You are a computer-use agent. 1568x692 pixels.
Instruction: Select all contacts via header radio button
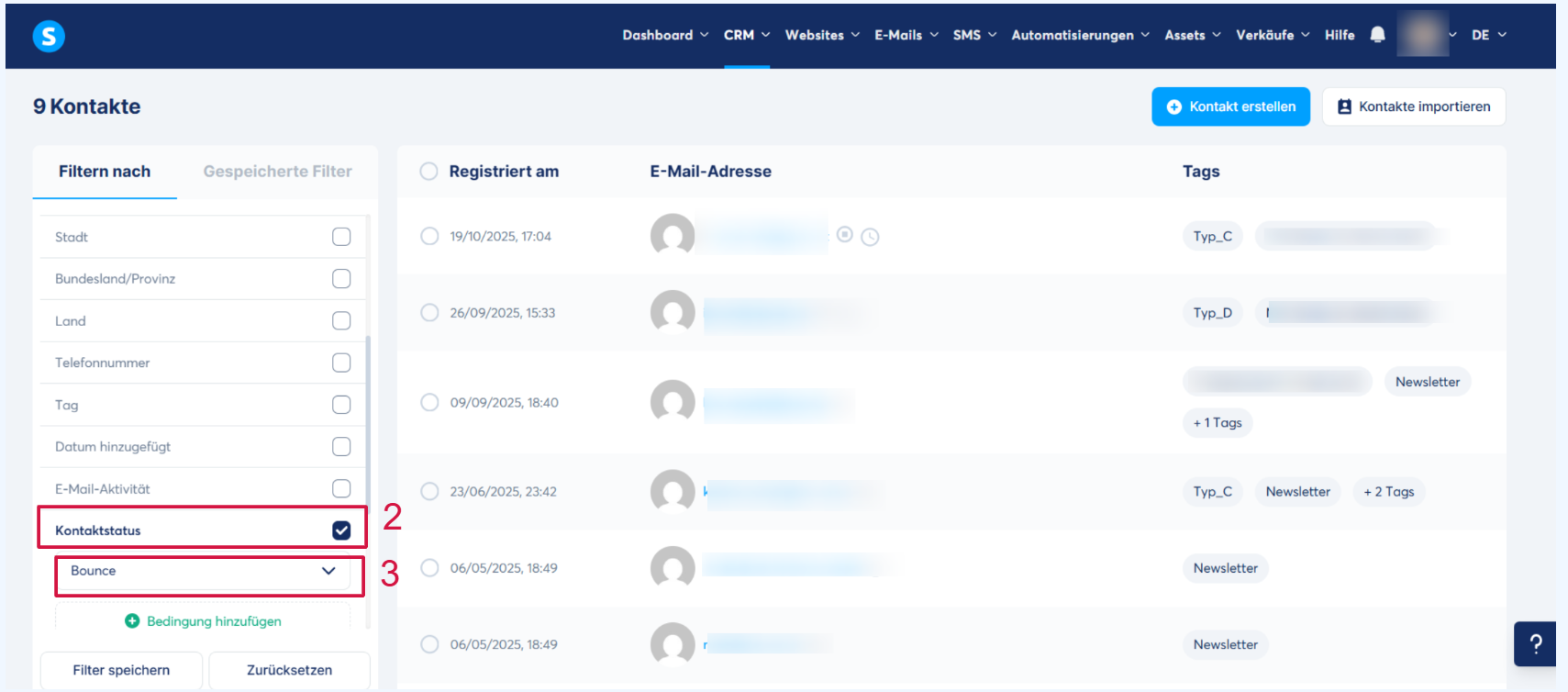tap(428, 172)
